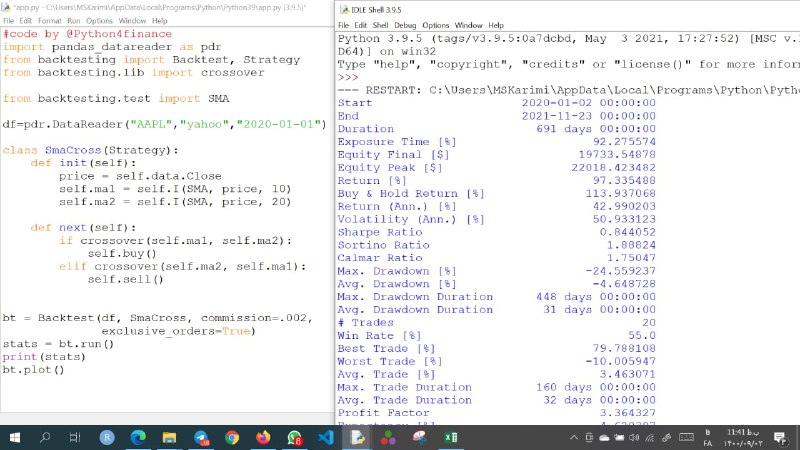Click the '113.937068' Buy & Hold value

pos(620,193)
